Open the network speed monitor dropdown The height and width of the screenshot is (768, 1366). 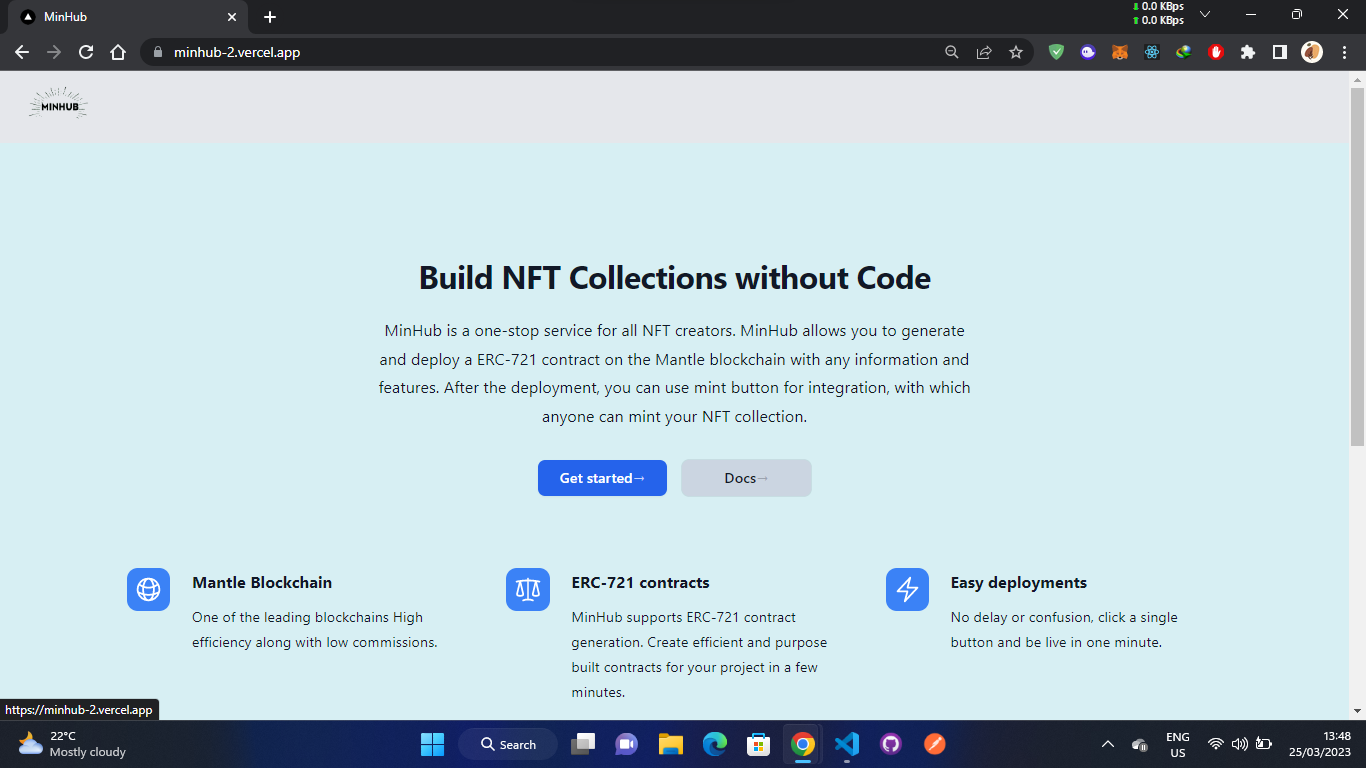[x=1205, y=15]
